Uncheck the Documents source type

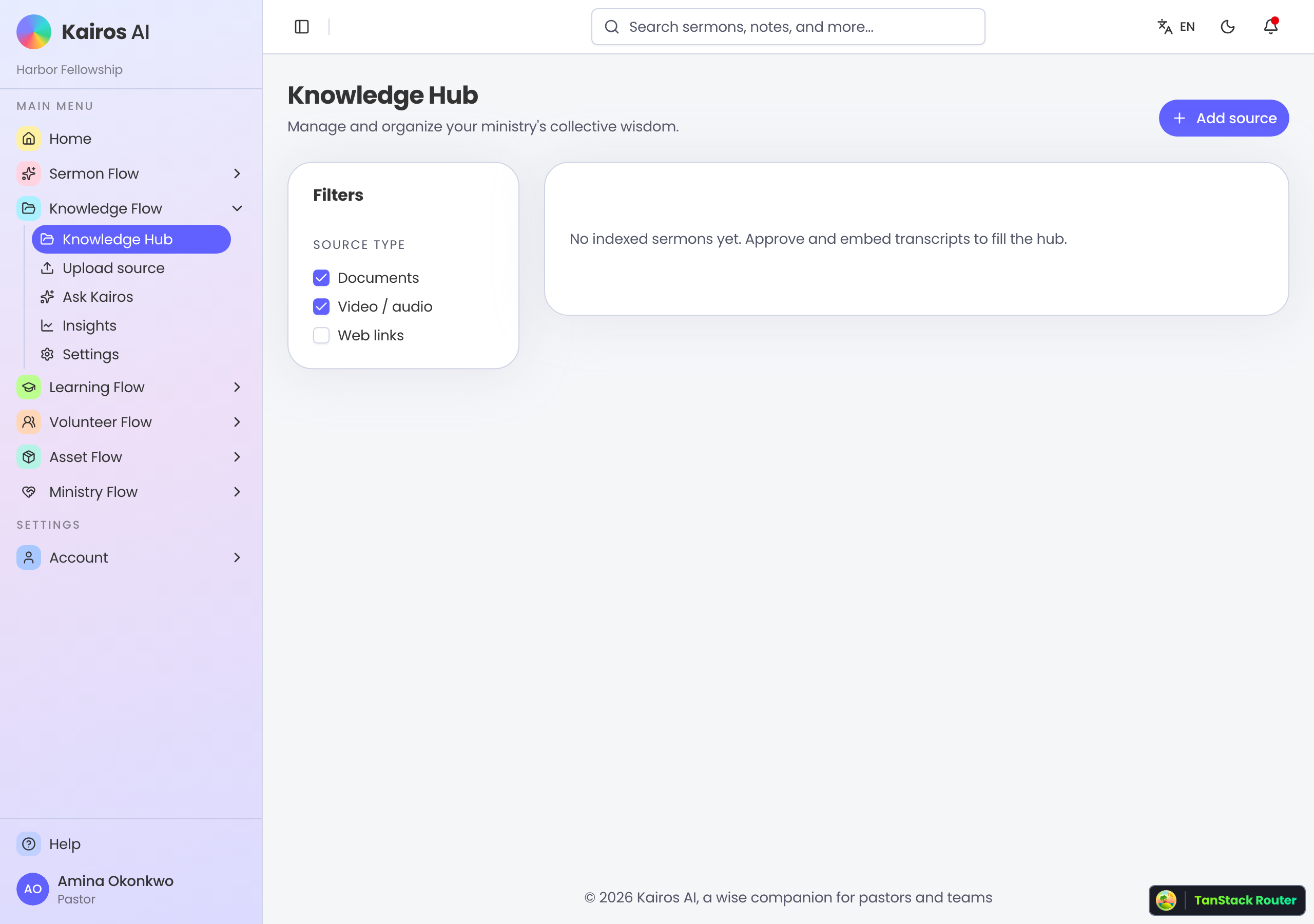[x=321, y=278]
